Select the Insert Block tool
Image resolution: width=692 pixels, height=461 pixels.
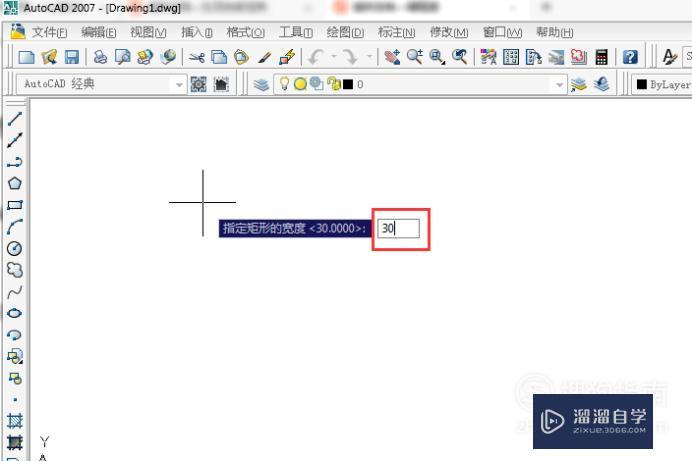point(15,356)
